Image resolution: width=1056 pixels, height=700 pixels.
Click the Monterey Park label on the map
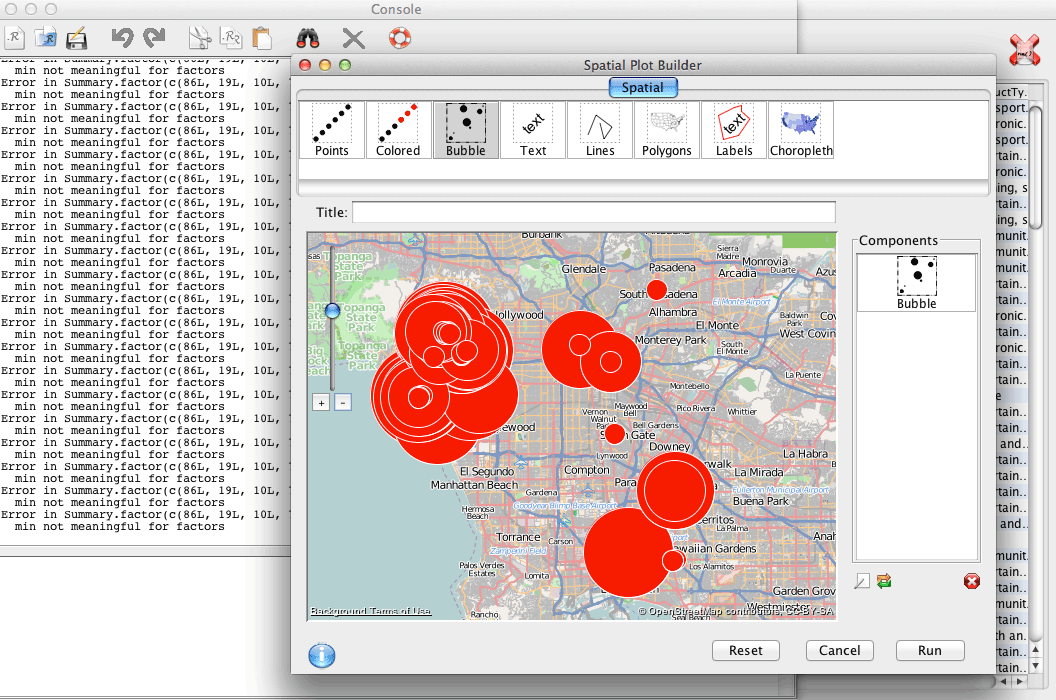(x=671, y=340)
